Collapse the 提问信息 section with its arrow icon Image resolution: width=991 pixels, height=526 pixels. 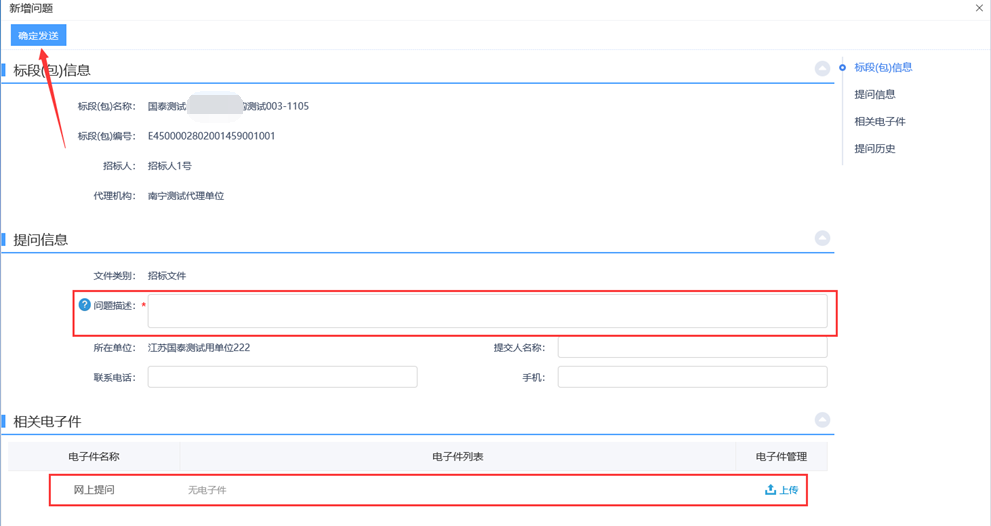pos(822,238)
